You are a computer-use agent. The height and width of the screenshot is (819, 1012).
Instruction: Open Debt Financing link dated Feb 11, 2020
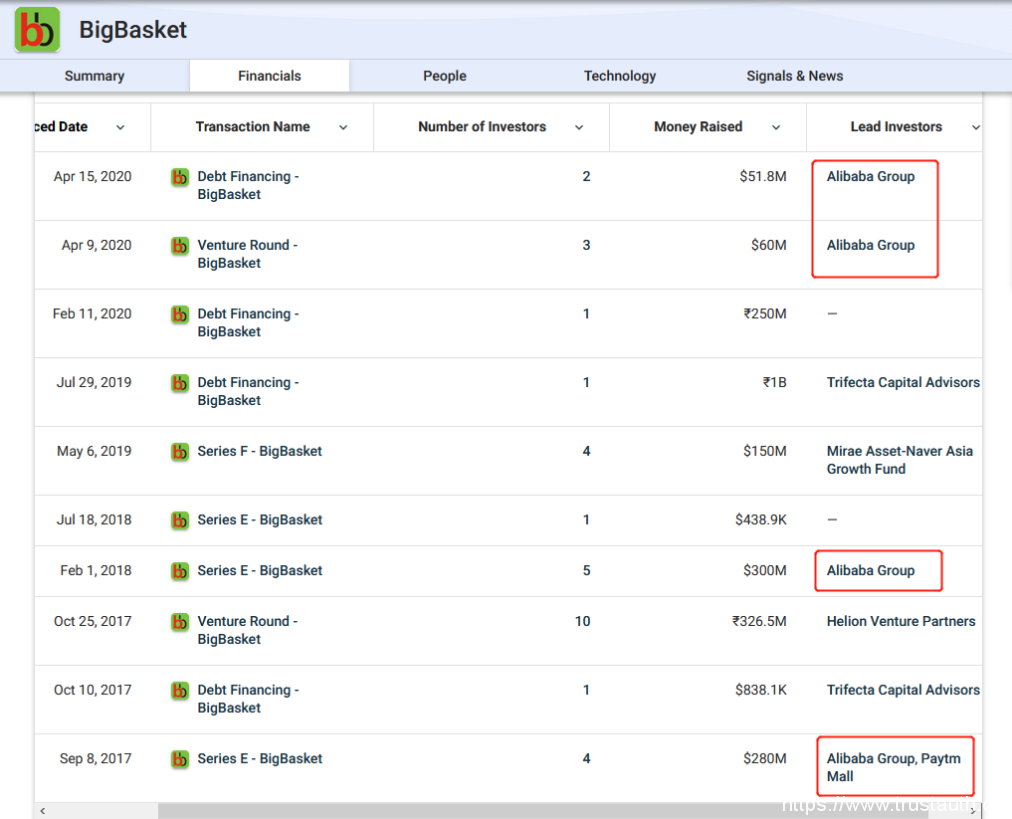(248, 323)
